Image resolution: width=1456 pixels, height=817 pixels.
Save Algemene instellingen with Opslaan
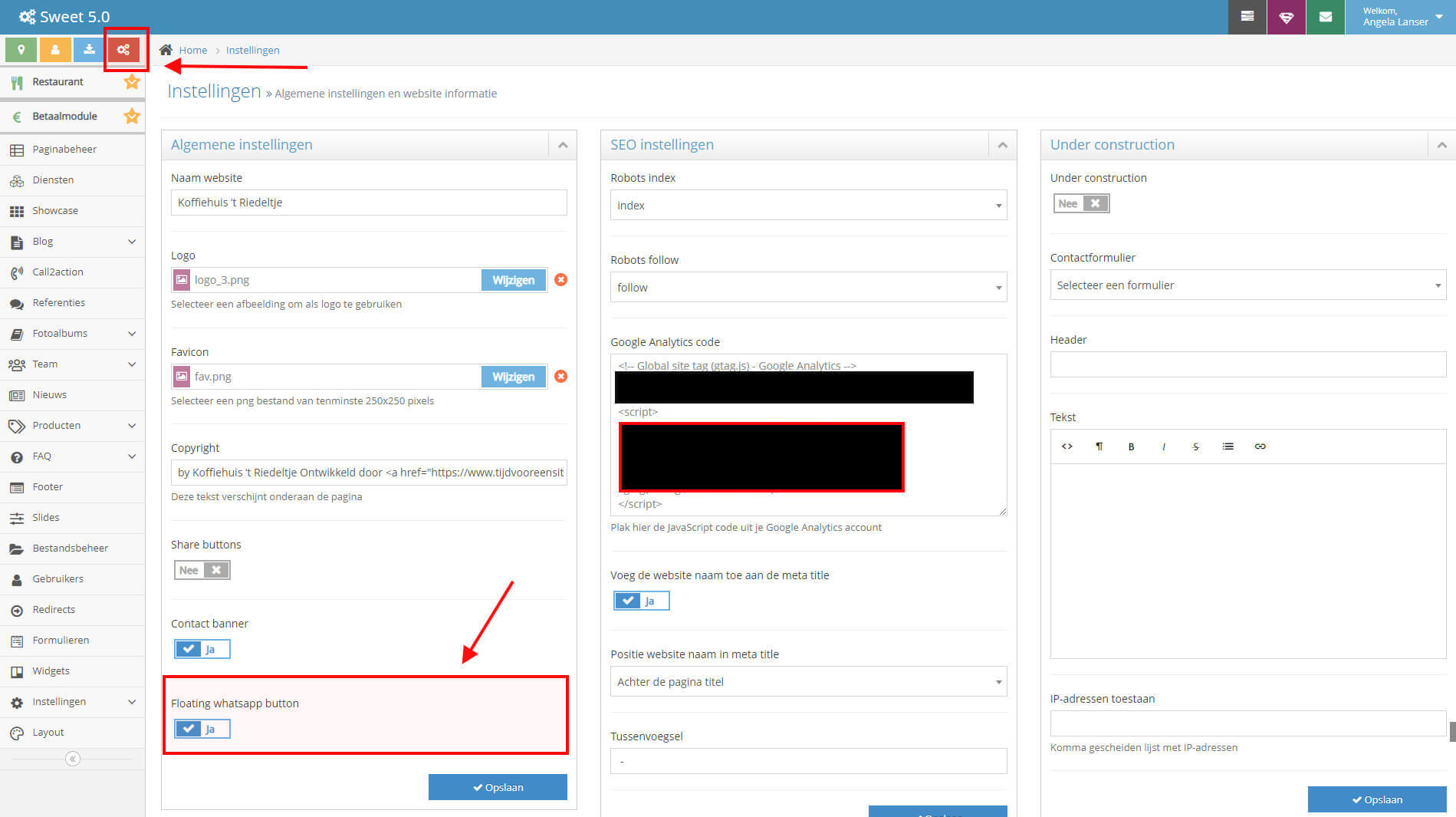(498, 787)
